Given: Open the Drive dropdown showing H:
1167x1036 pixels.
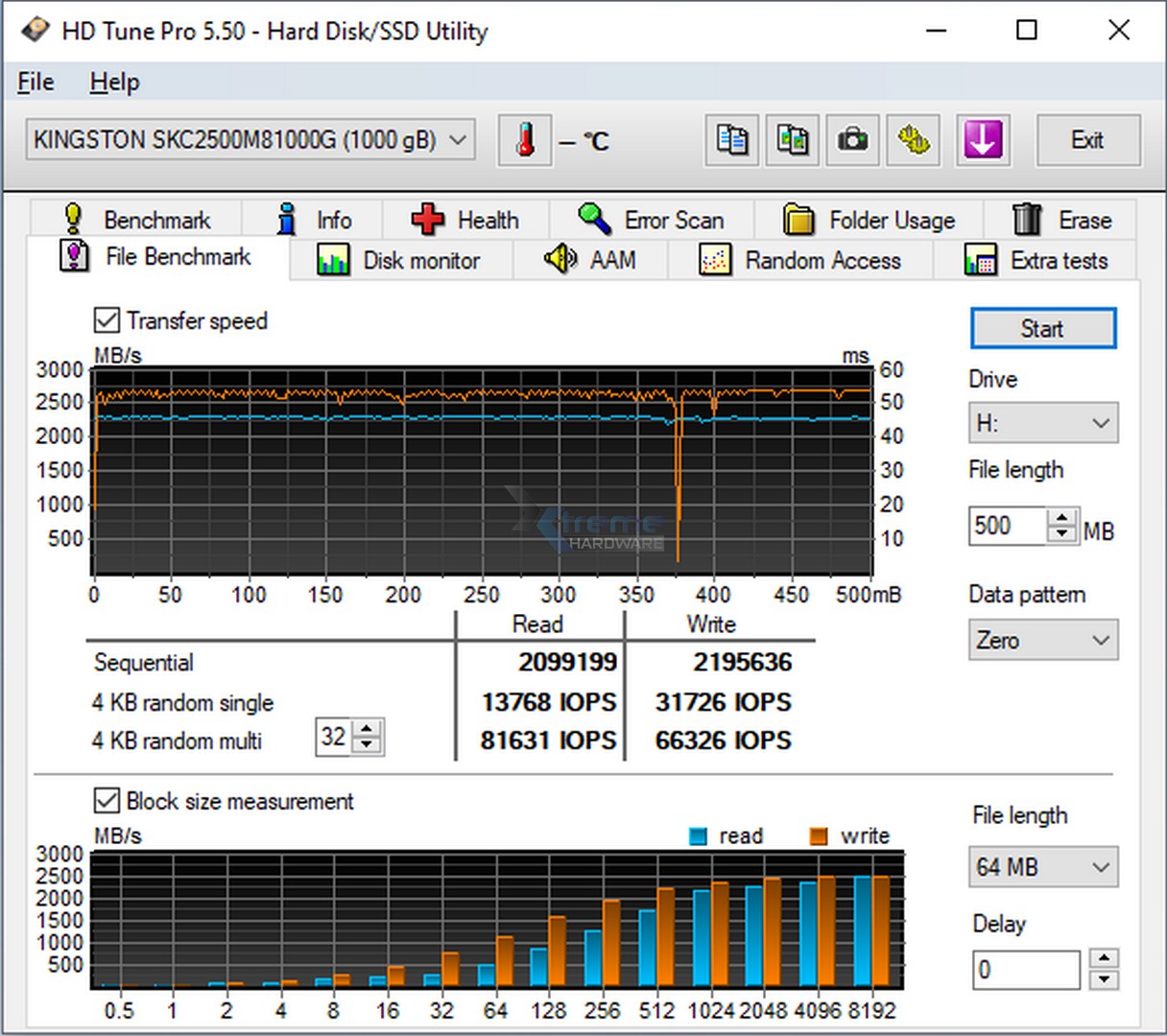Looking at the screenshot, I should coord(1042,422).
